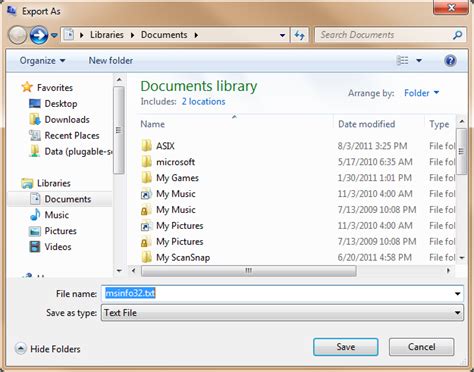Viewport: 474px width, 372px height.
Task: Open the address bar history dropdown
Action: (x=282, y=35)
